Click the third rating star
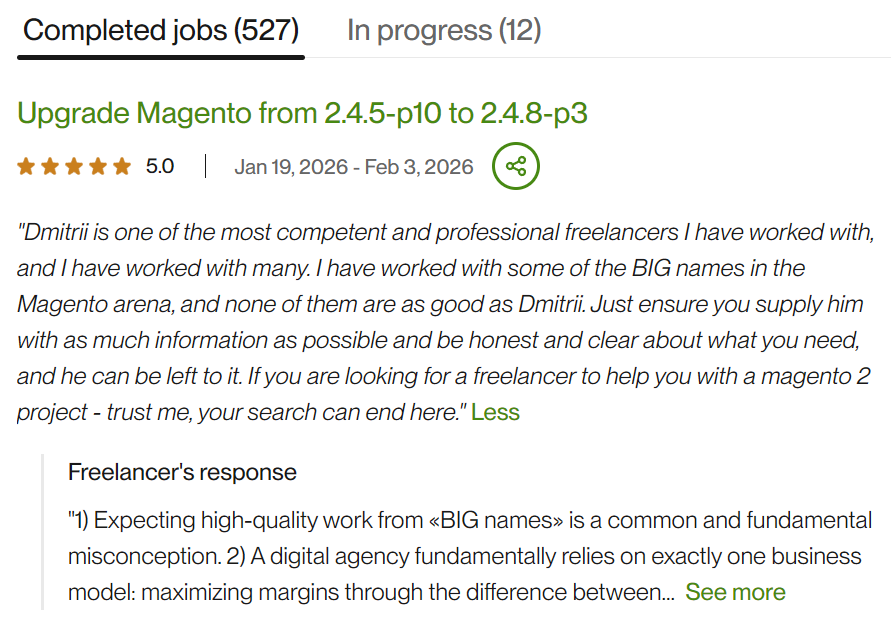 pos(74,167)
